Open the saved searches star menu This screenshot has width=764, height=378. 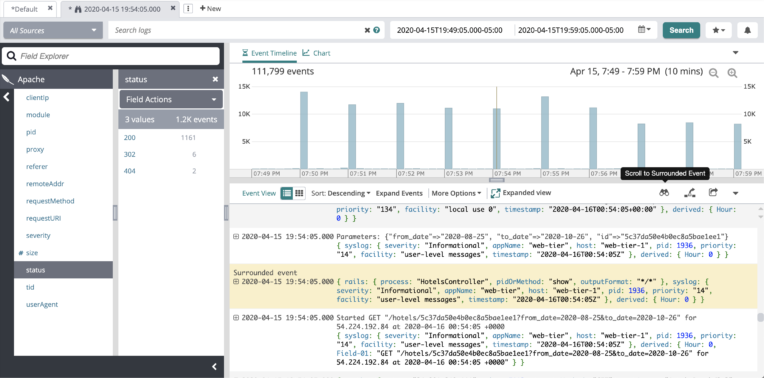pos(719,30)
